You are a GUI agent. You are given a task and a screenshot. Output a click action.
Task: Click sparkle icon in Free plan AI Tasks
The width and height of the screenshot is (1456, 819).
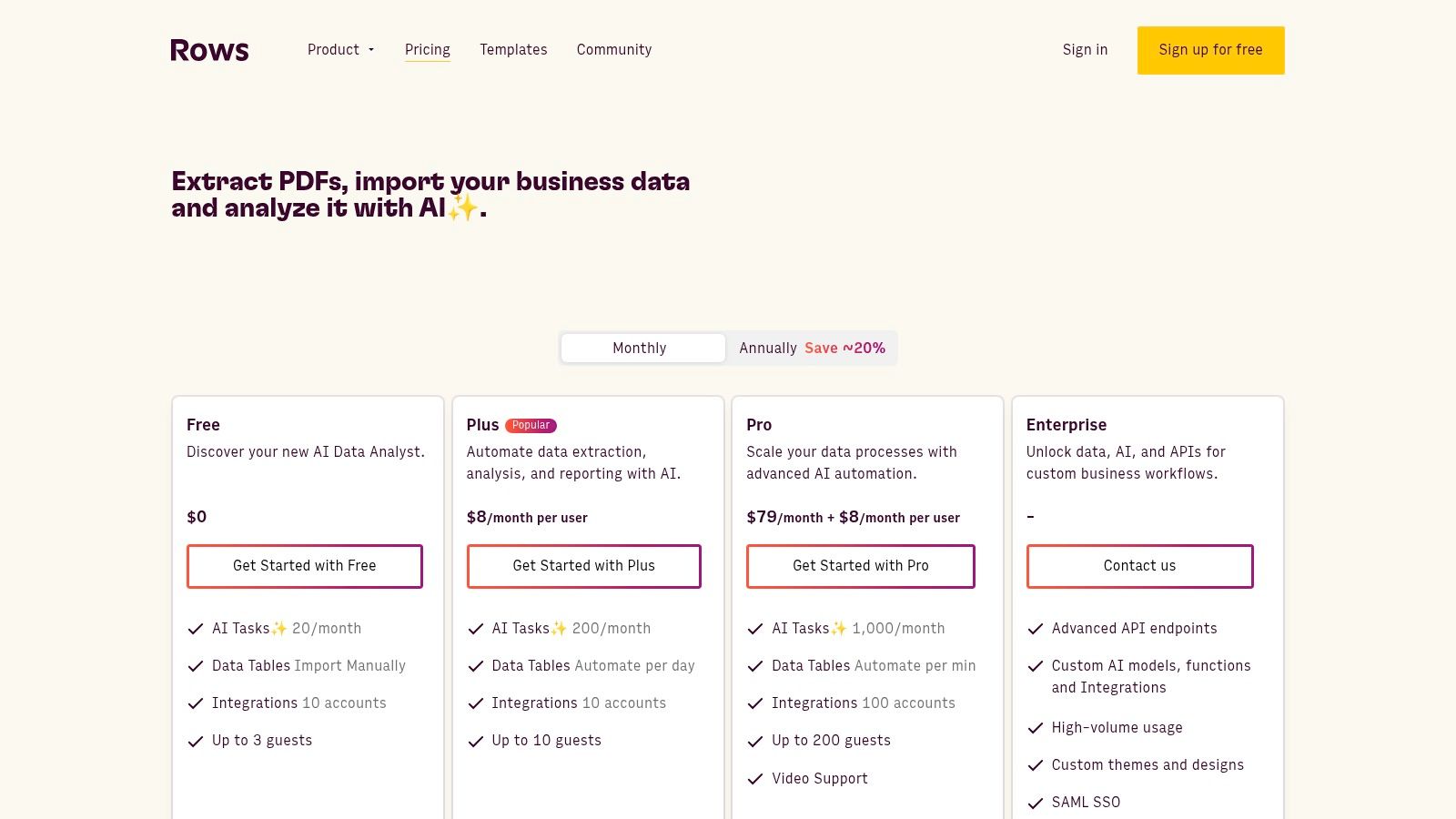click(279, 629)
